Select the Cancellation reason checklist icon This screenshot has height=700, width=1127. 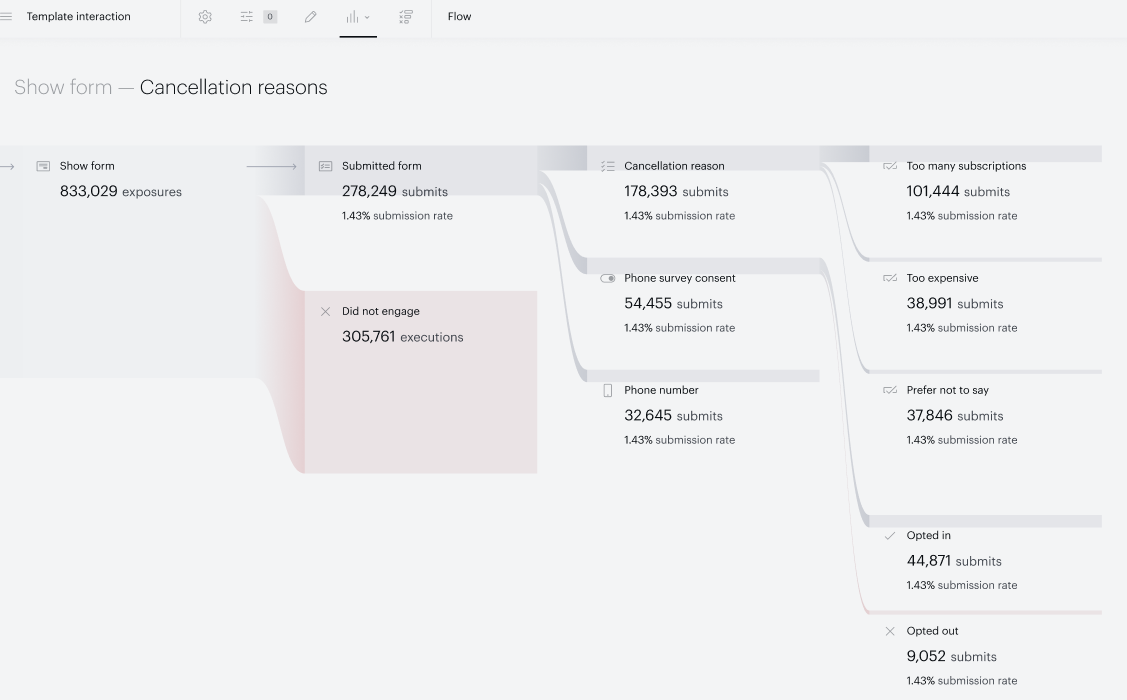pos(607,166)
